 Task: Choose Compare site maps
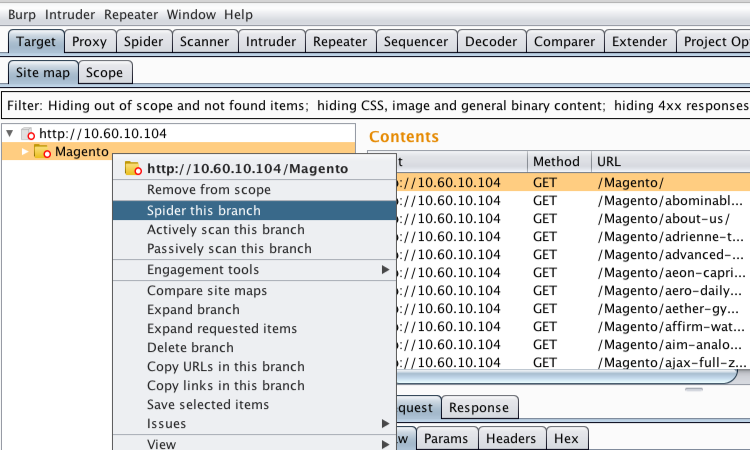tap(254, 291)
